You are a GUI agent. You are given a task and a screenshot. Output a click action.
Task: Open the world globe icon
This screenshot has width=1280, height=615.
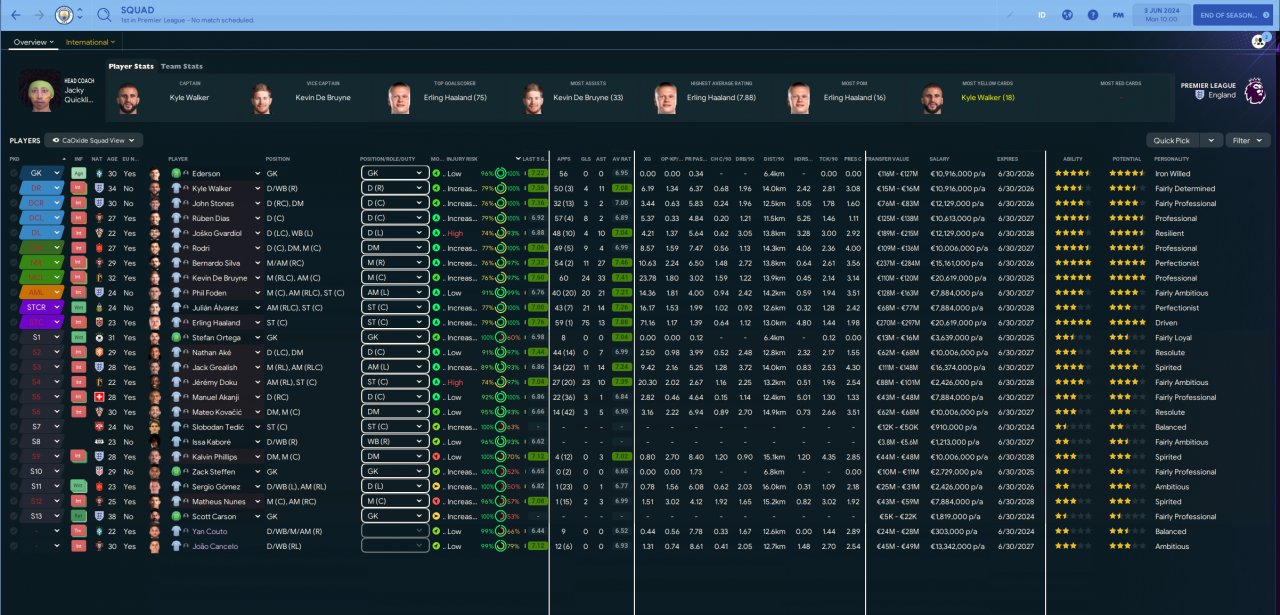pyautogui.click(x=1067, y=15)
